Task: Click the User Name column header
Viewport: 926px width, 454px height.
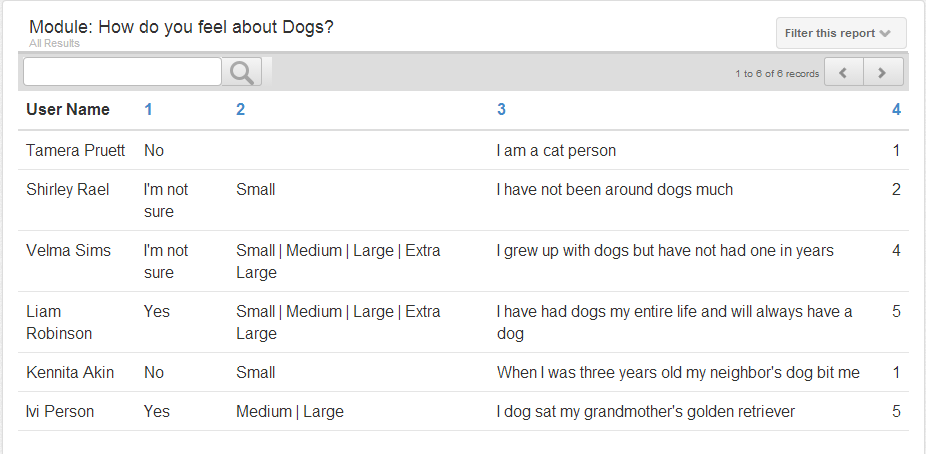Action: click(68, 109)
